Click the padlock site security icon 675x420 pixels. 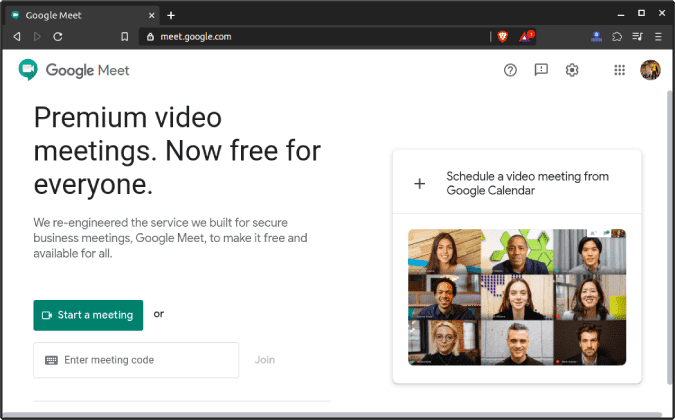point(150,37)
